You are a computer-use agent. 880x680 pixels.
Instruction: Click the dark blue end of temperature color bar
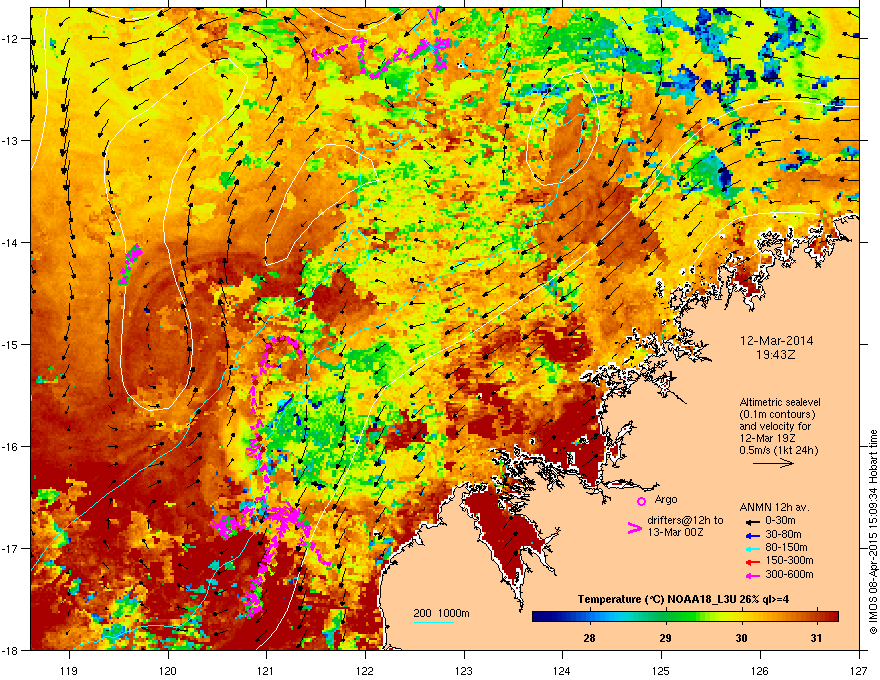539,617
